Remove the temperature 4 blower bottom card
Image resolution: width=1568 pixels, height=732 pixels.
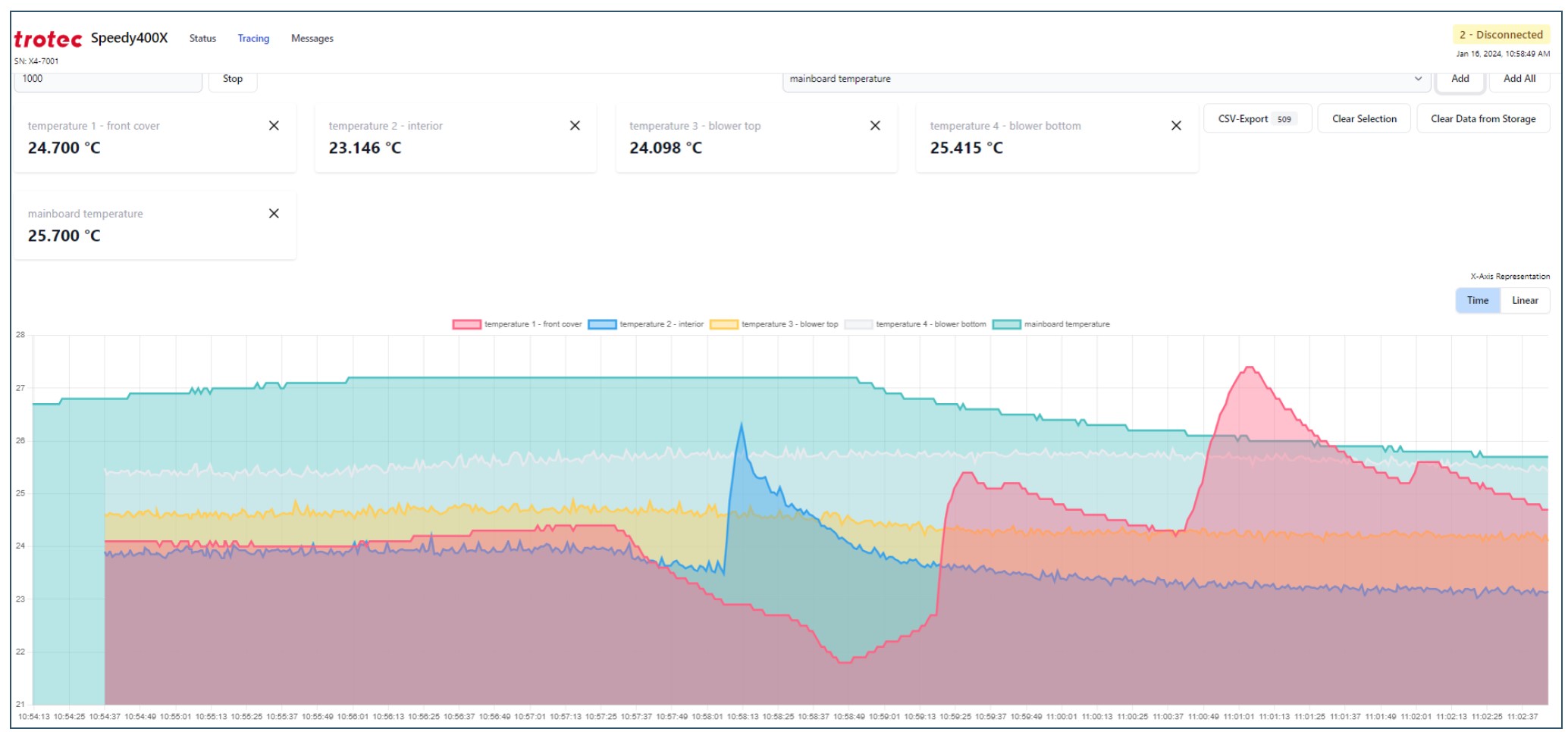pyautogui.click(x=1176, y=126)
